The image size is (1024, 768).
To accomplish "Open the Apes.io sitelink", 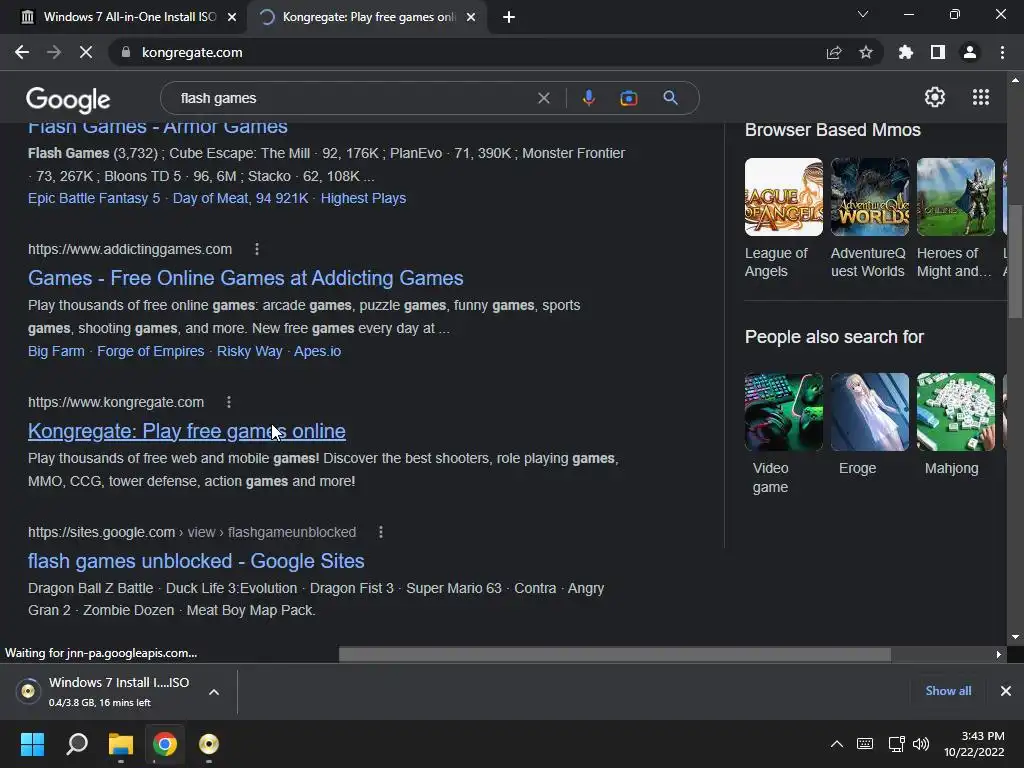I will click(x=317, y=351).
